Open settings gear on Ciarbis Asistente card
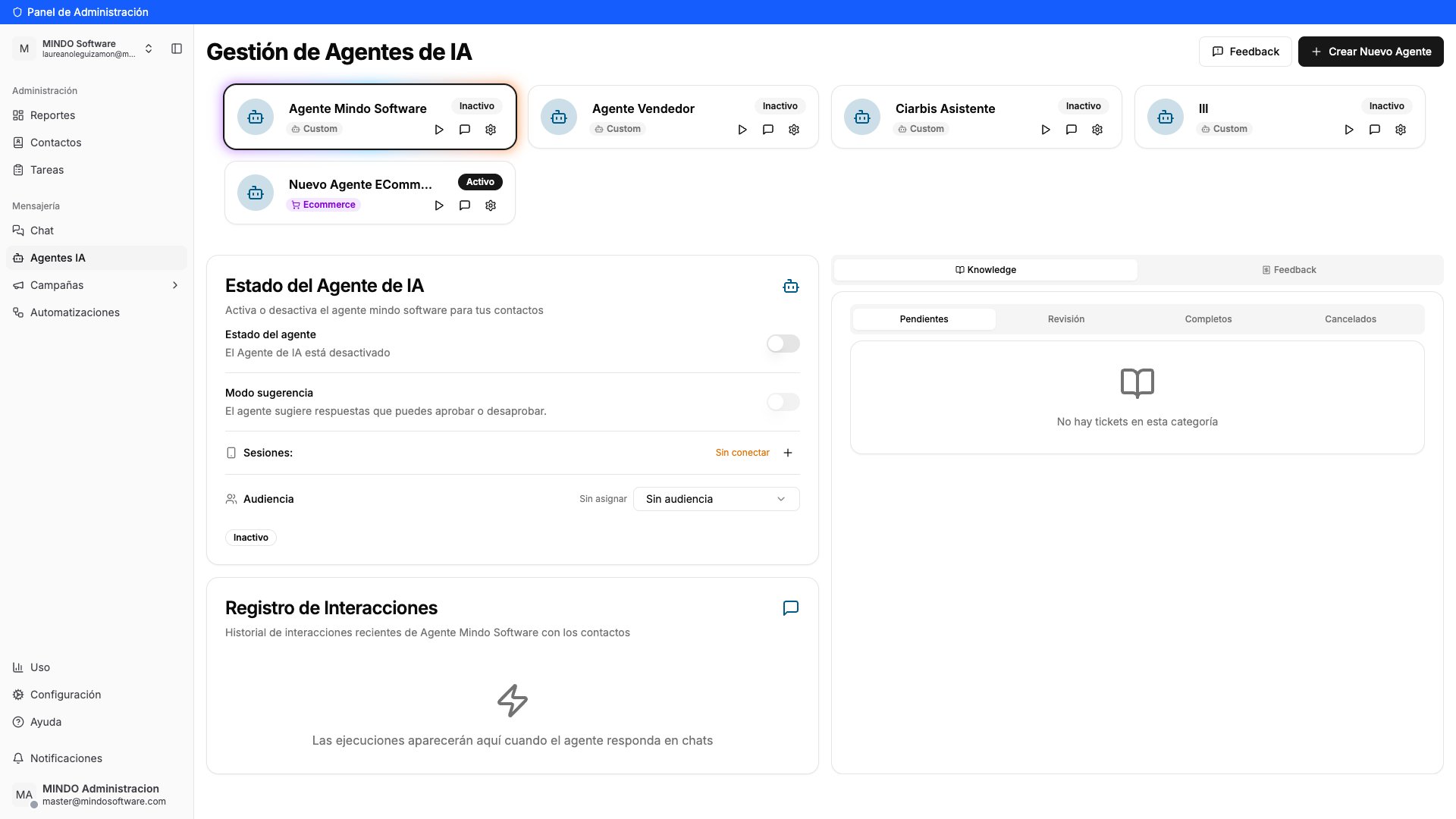 point(1097,130)
